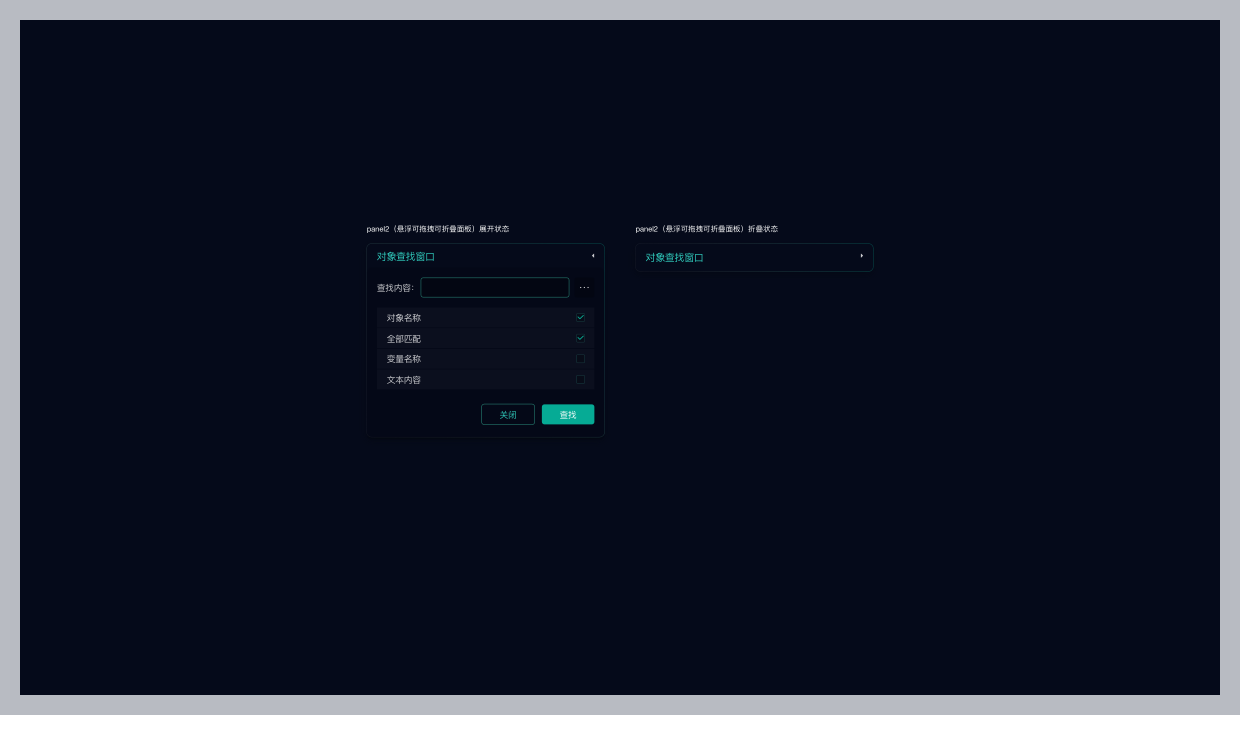The width and height of the screenshot is (1240, 755).
Task: Expand the collapsed 对象查找窗口 panel arrow
Action: (x=862, y=256)
